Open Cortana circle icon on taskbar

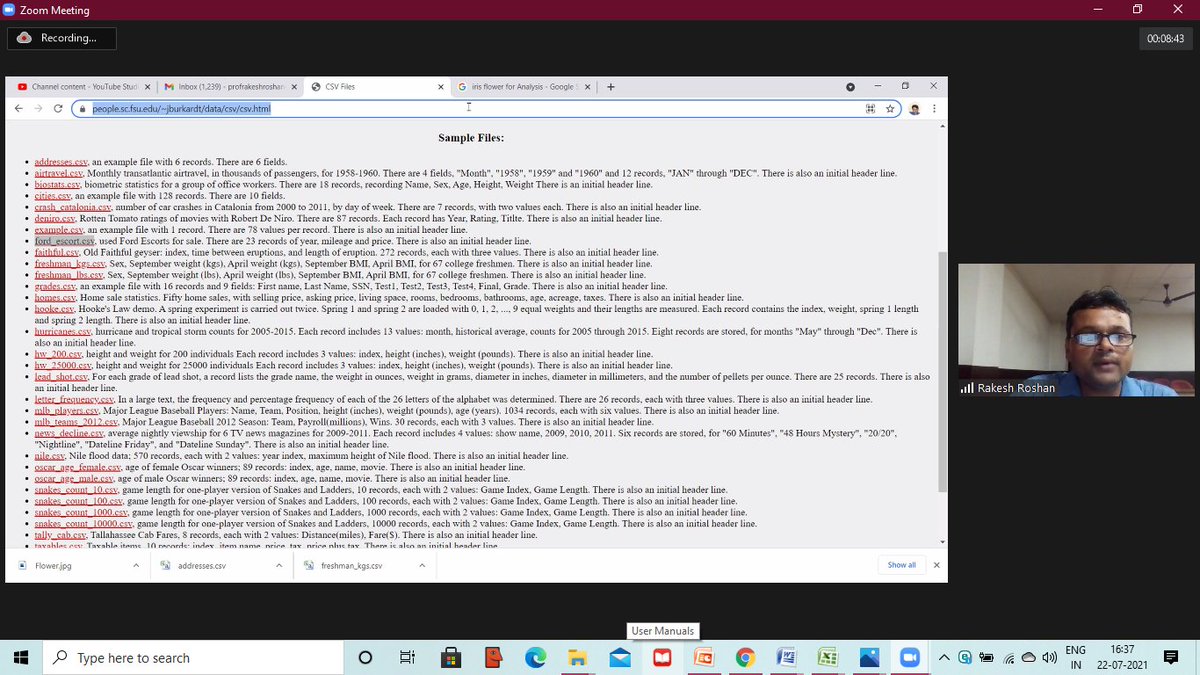pyautogui.click(x=365, y=657)
